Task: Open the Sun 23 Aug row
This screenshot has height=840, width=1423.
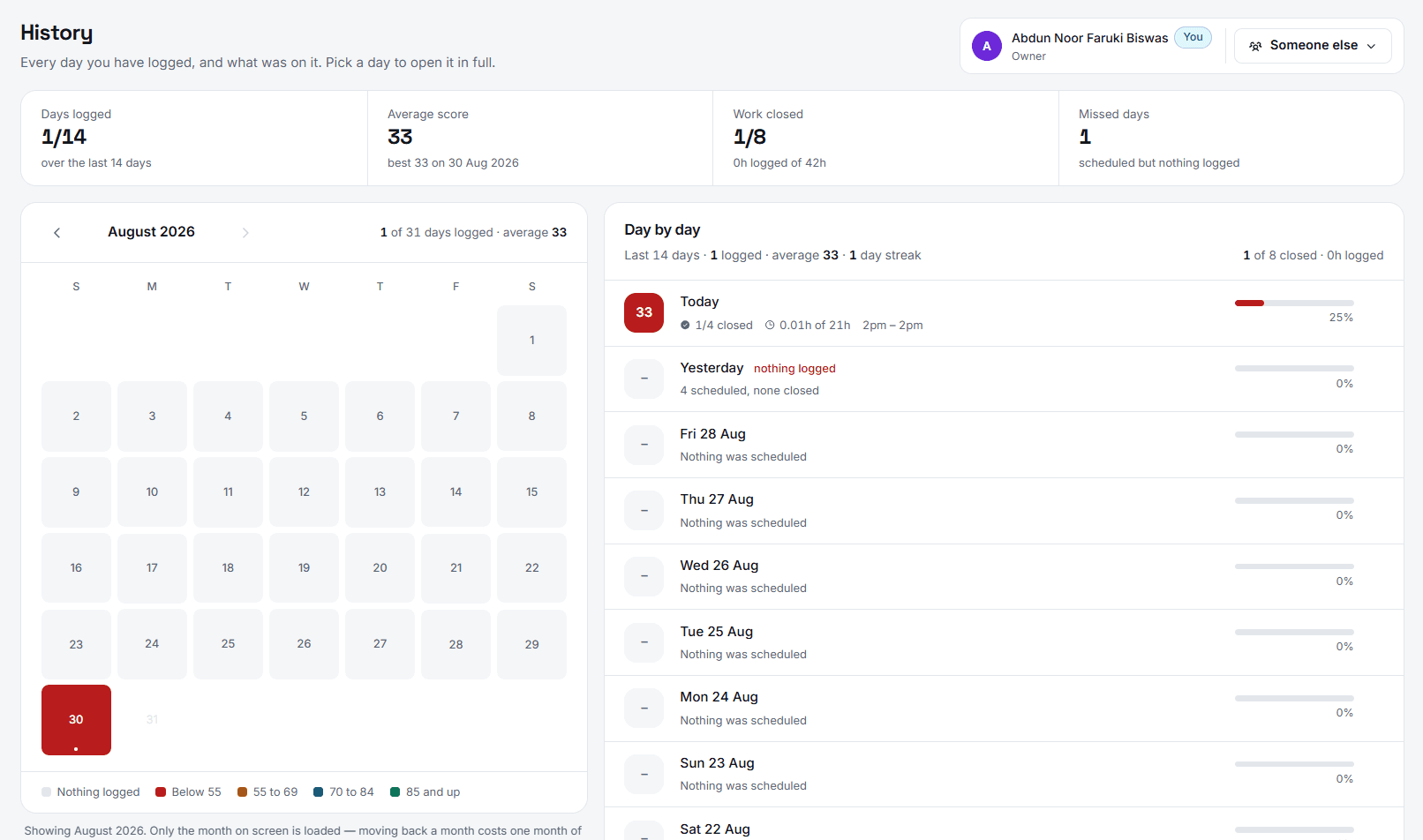Action: [x=1004, y=775]
